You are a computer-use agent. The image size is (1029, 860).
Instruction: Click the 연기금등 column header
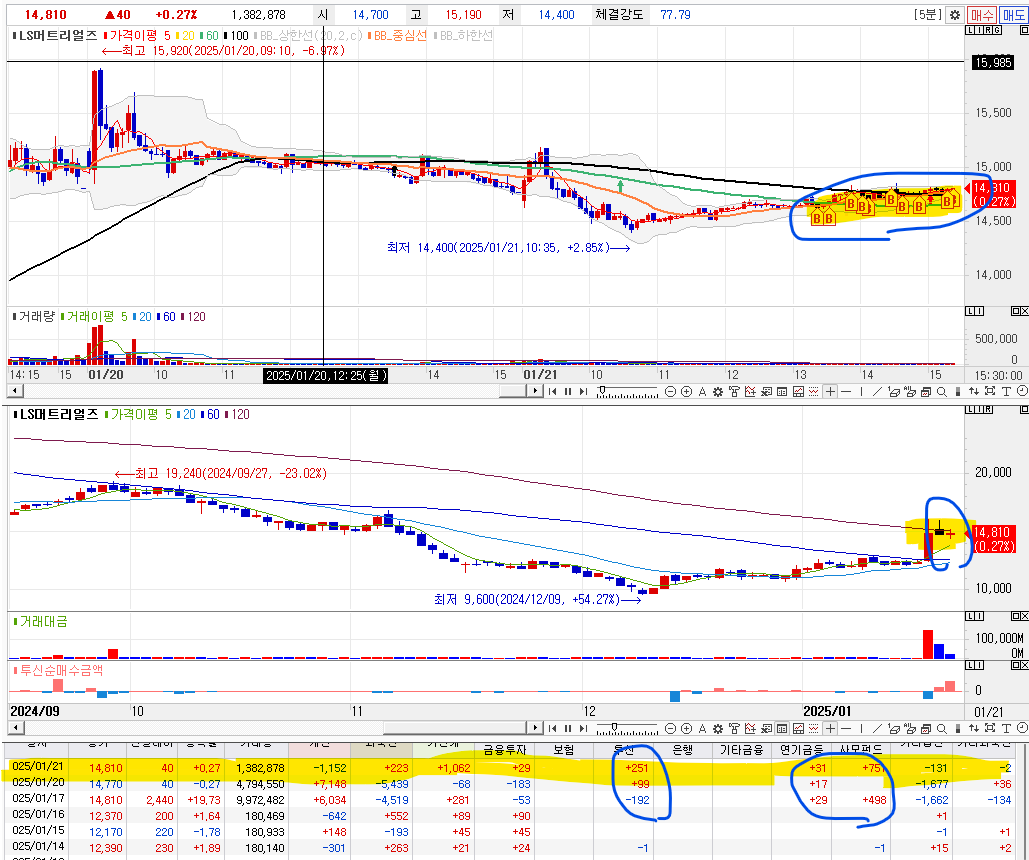click(801, 749)
